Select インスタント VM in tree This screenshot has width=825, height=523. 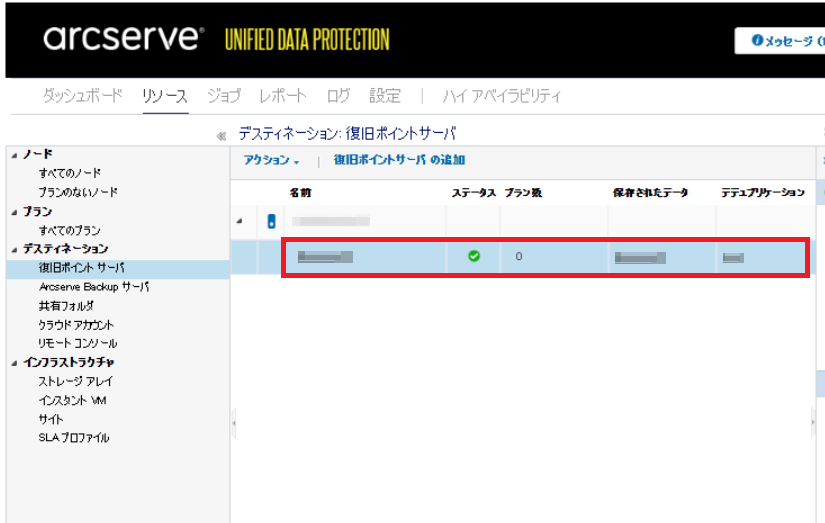[73, 400]
